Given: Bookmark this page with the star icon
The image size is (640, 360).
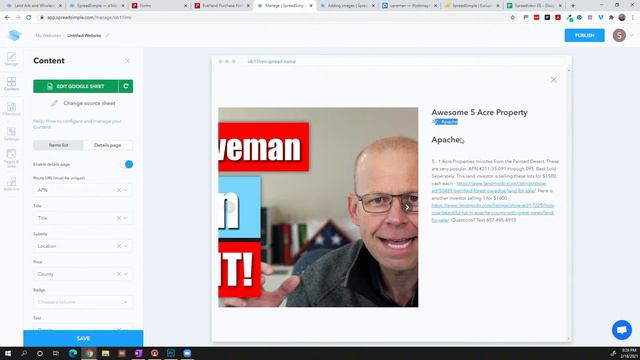Looking at the screenshot, I should point(513,18).
